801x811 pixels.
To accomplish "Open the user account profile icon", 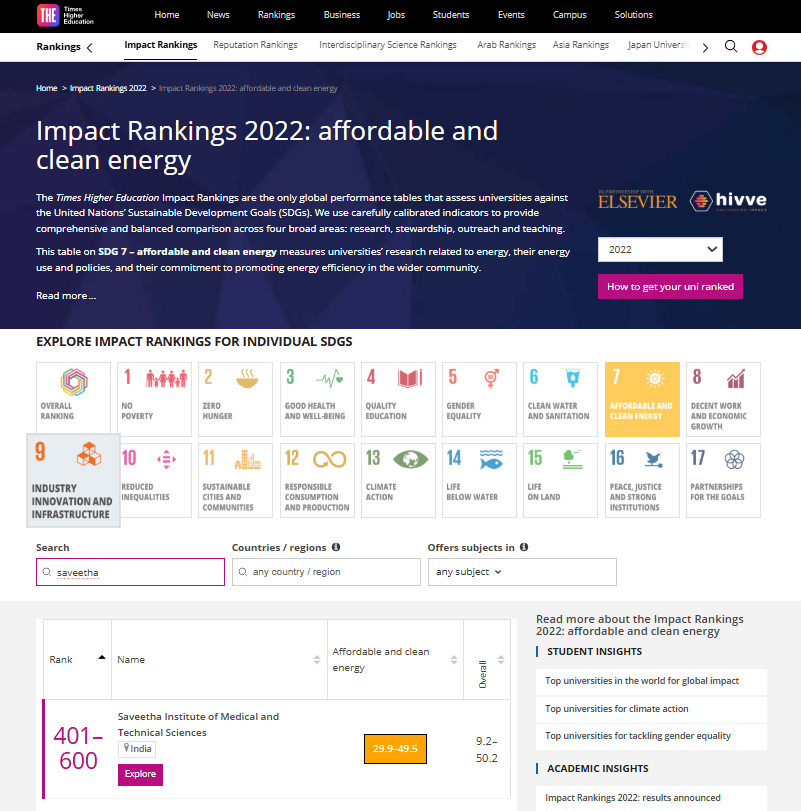I will point(759,47).
